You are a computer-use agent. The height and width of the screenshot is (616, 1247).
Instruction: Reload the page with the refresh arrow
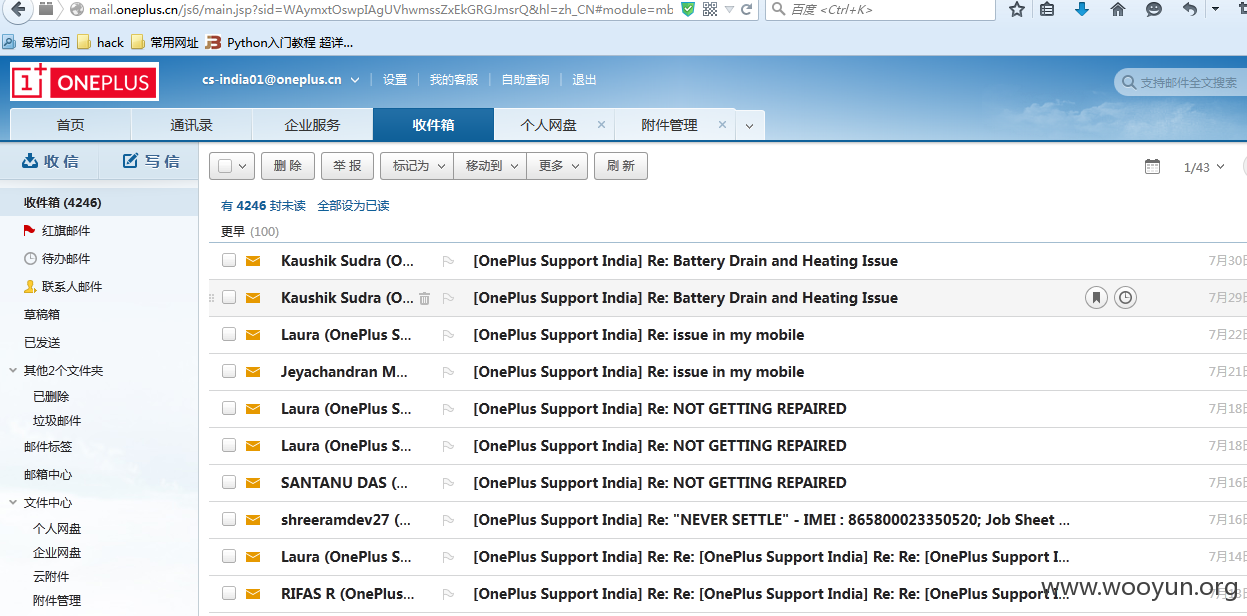pyautogui.click(x=747, y=9)
